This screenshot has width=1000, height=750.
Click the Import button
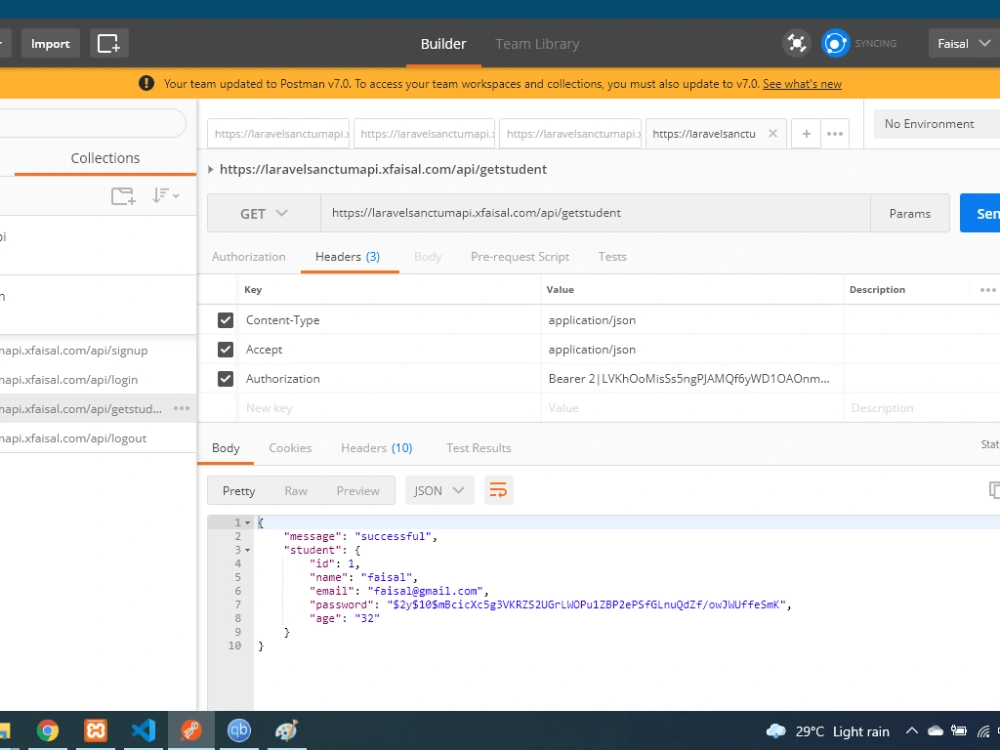(50, 43)
